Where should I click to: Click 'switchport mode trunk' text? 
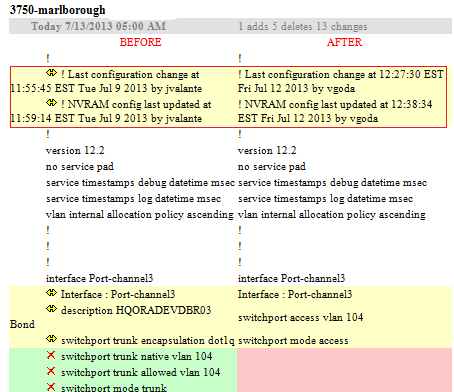114,388
